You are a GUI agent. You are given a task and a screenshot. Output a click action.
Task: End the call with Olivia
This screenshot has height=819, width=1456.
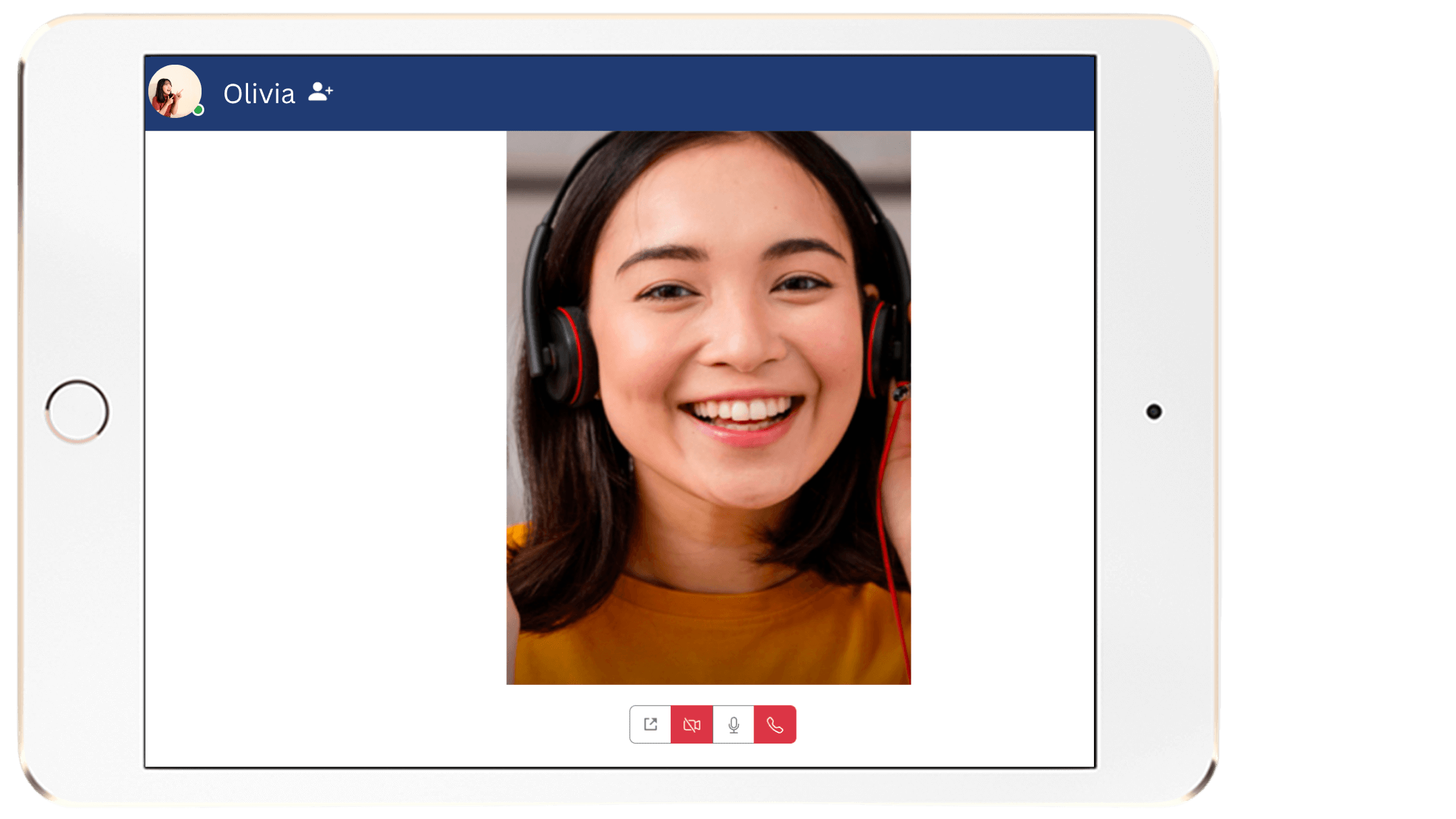pos(775,725)
